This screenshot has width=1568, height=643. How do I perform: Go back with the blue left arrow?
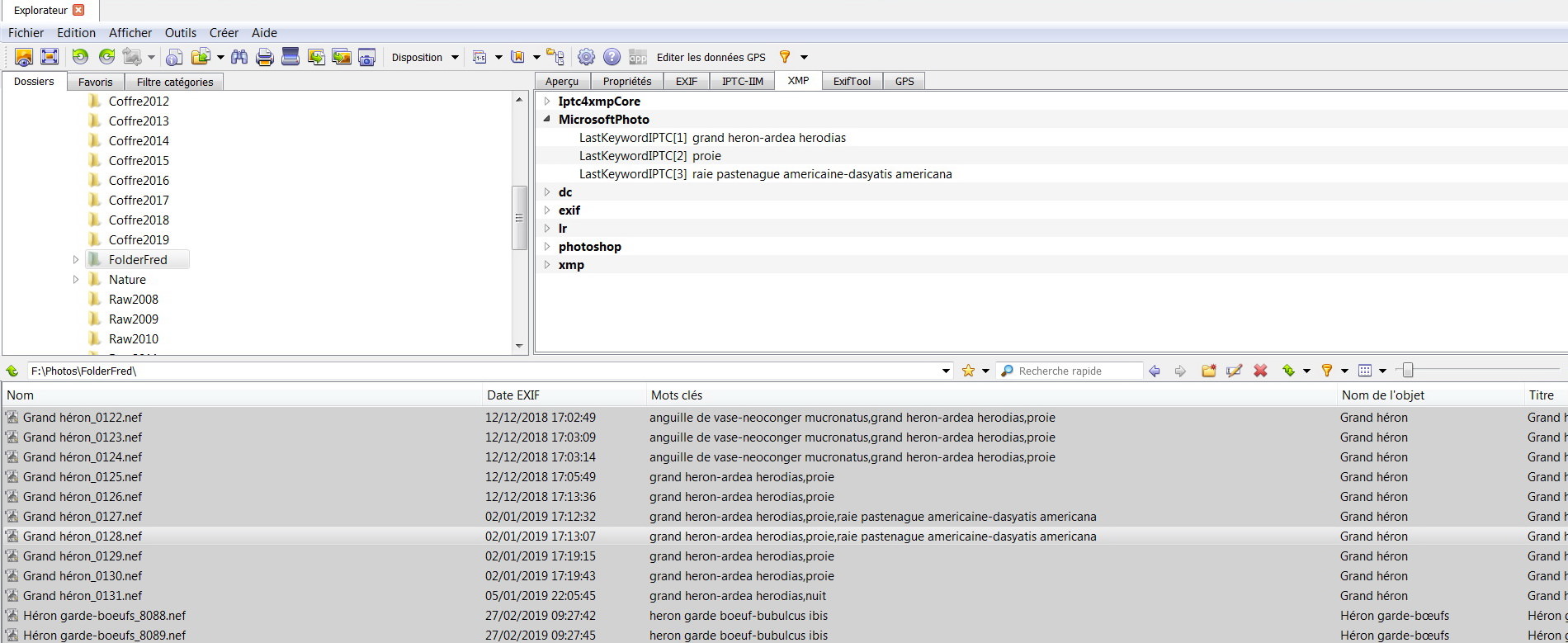(x=1155, y=371)
